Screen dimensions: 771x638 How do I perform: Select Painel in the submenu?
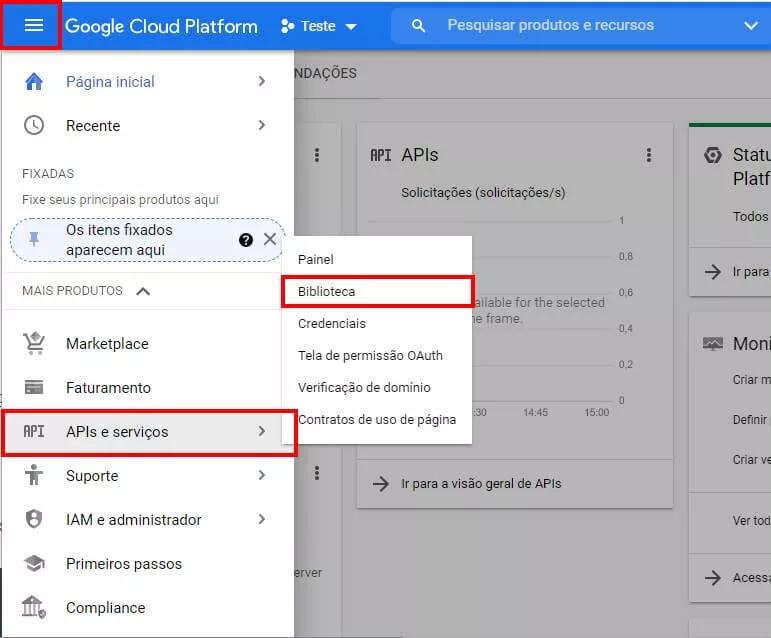pyautogui.click(x=377, y=260)
